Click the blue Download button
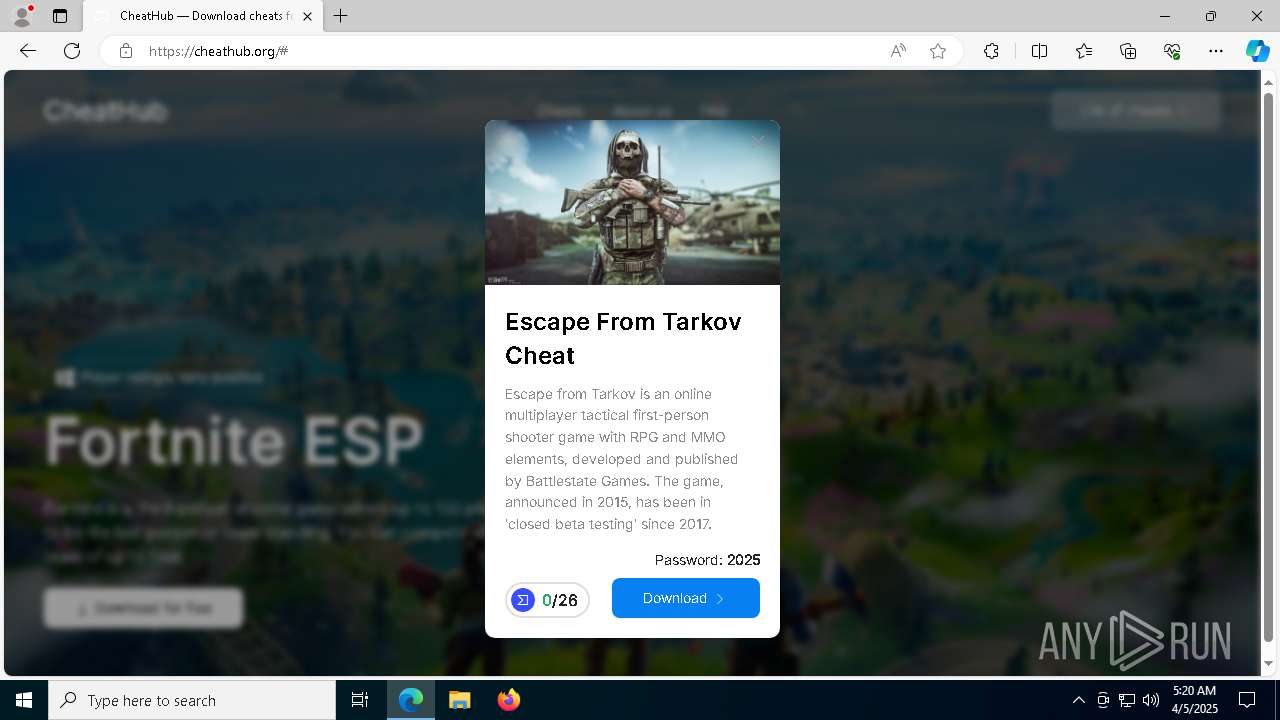 pyautogui.click(x=686, y=598)
